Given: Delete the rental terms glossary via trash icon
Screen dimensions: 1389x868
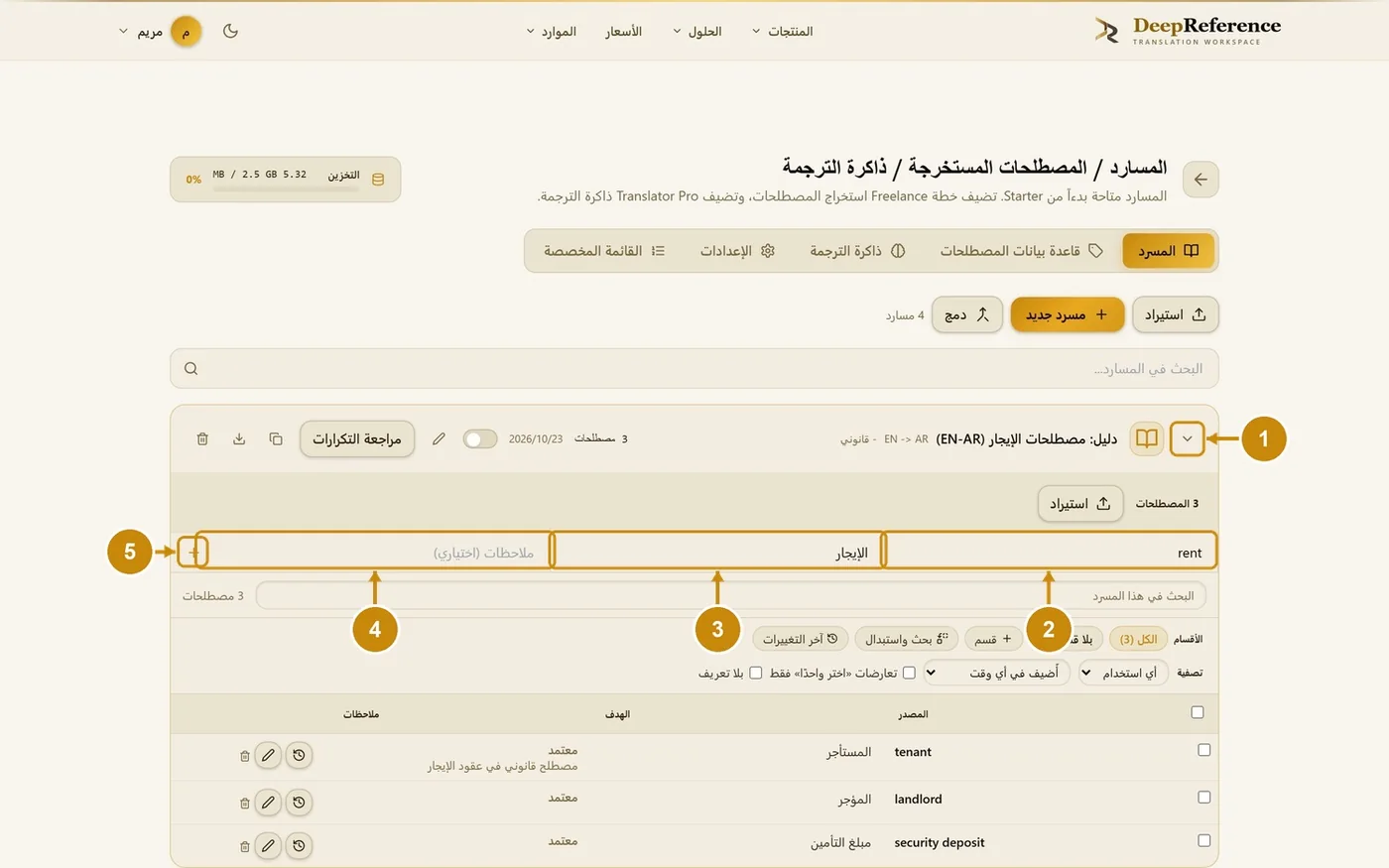Looking at the screenshot, I should click(202, 438).
